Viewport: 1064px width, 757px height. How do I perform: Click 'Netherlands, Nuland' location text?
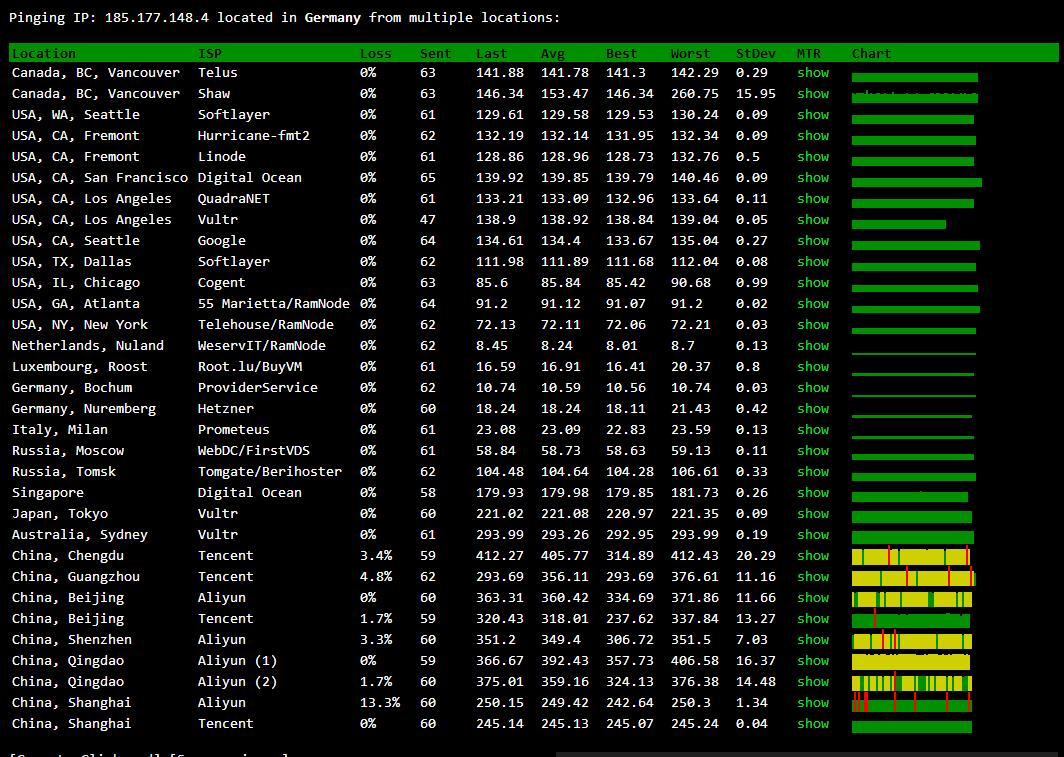click(x=88, y=346)
